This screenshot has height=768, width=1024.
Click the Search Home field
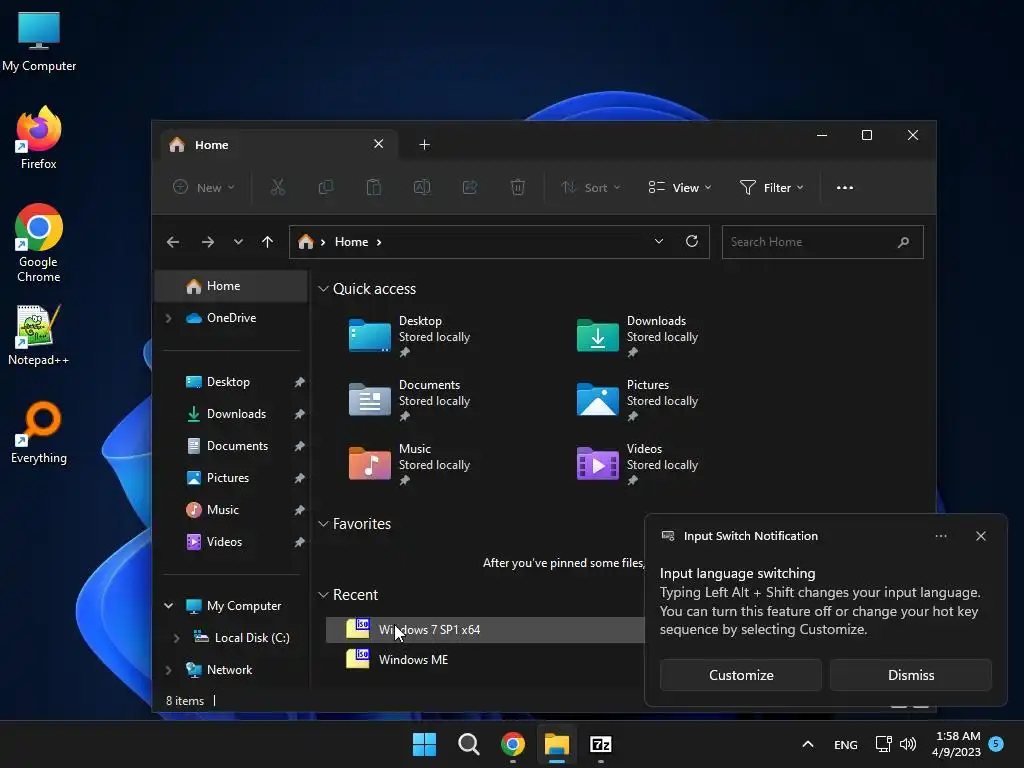tap(823, 242)
